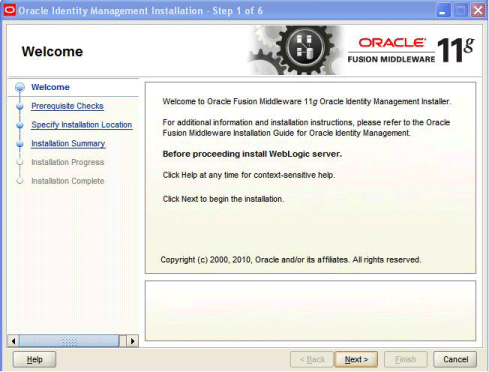The image size is (489, 372).
Task: Click the sidebar scroll left arrow
Action: [13, 341]
